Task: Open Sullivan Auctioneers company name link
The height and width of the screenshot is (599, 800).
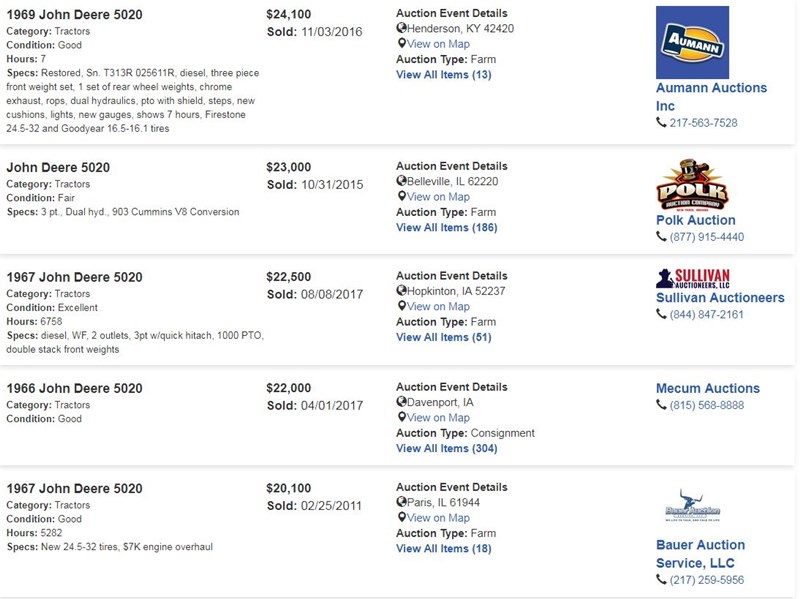Action: pyautogui.click(x=720, y=297)
